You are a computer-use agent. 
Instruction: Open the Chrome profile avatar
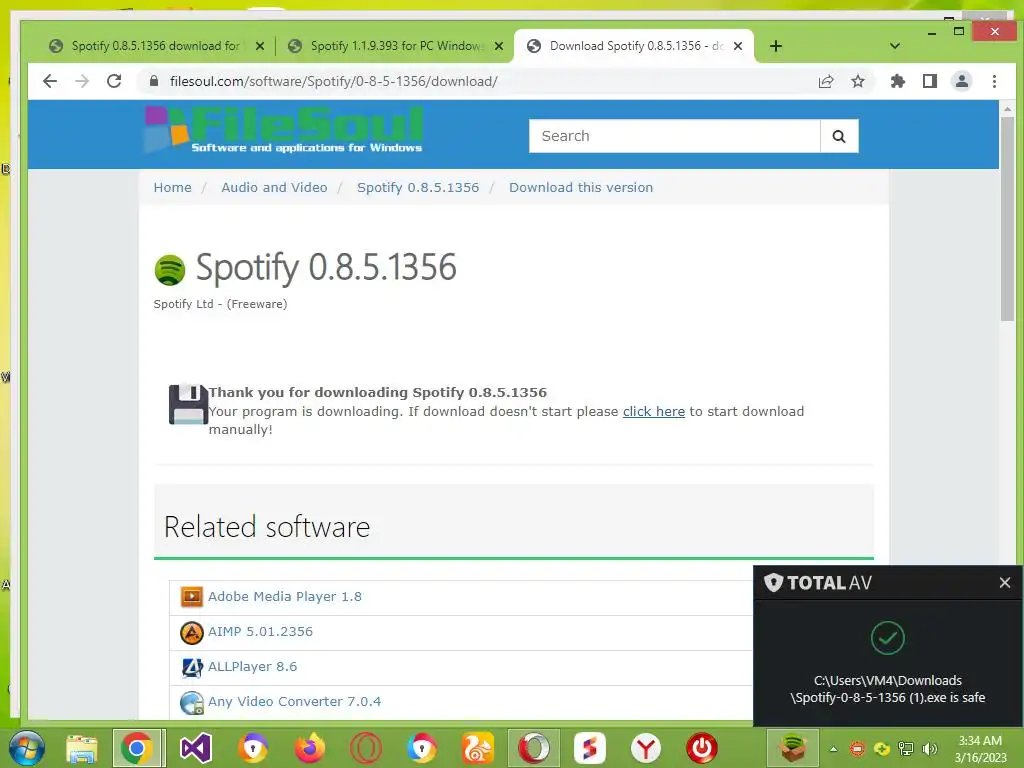pyautogui.click(x=962, y=81)
